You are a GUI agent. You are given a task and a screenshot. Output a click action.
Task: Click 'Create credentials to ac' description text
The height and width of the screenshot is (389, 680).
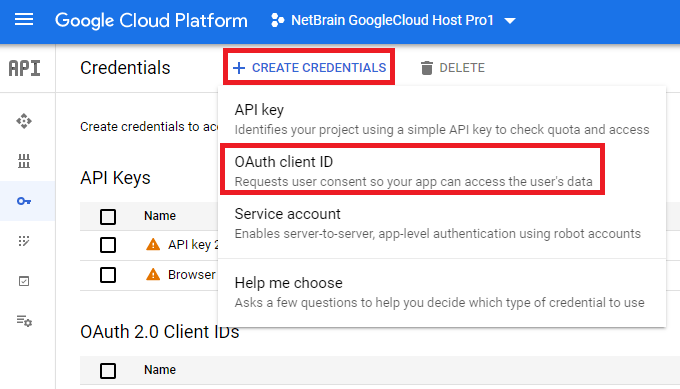149,127
